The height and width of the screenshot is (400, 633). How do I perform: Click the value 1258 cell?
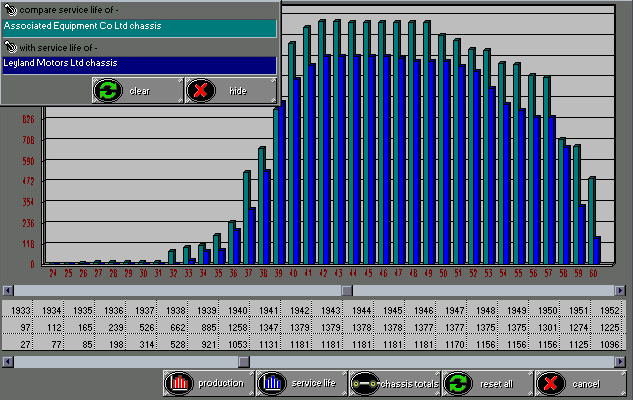234,327
